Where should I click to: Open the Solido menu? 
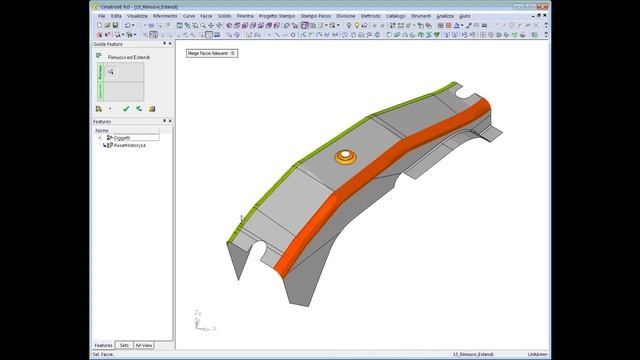tap(224, 16)
